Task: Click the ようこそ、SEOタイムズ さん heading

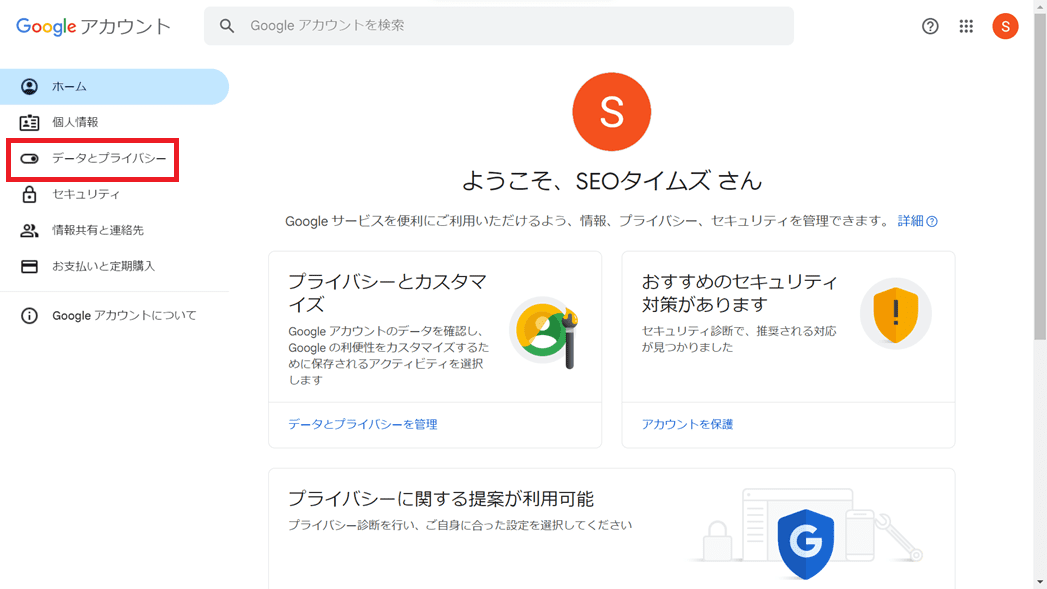Action: 612,181
